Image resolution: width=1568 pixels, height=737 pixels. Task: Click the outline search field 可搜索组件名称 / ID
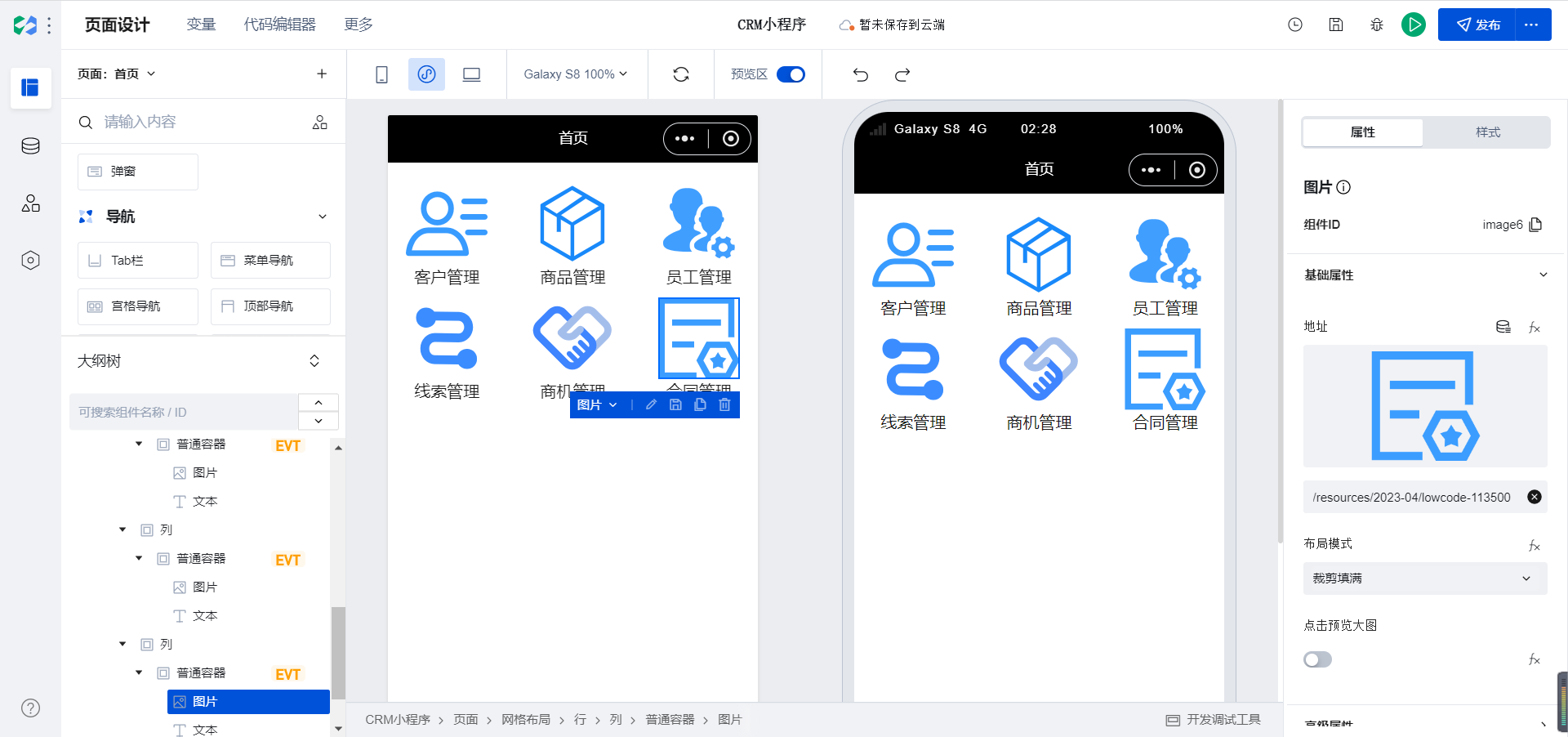coord(184,412)
